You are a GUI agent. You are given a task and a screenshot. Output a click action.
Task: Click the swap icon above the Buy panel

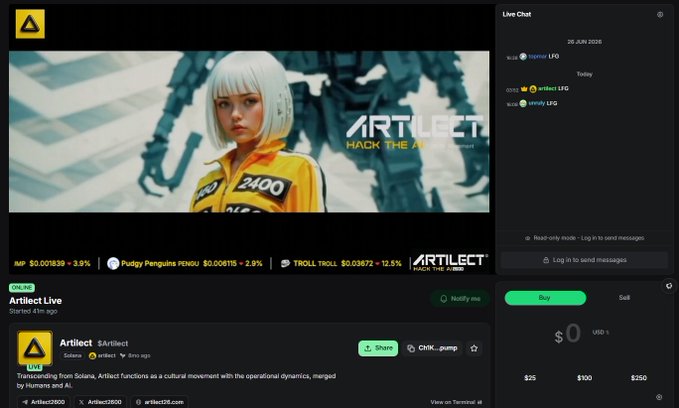[x=669, y=286]
